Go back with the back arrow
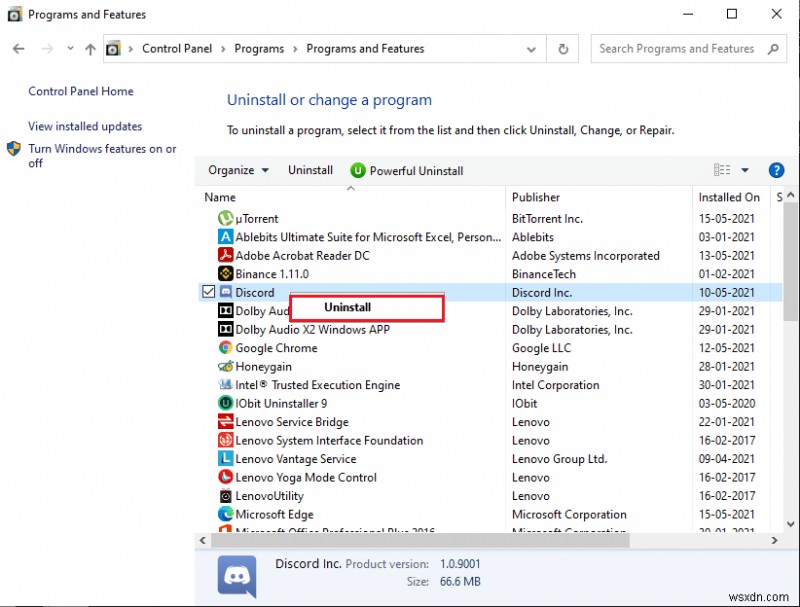800x607 pixels. [19, 49]
